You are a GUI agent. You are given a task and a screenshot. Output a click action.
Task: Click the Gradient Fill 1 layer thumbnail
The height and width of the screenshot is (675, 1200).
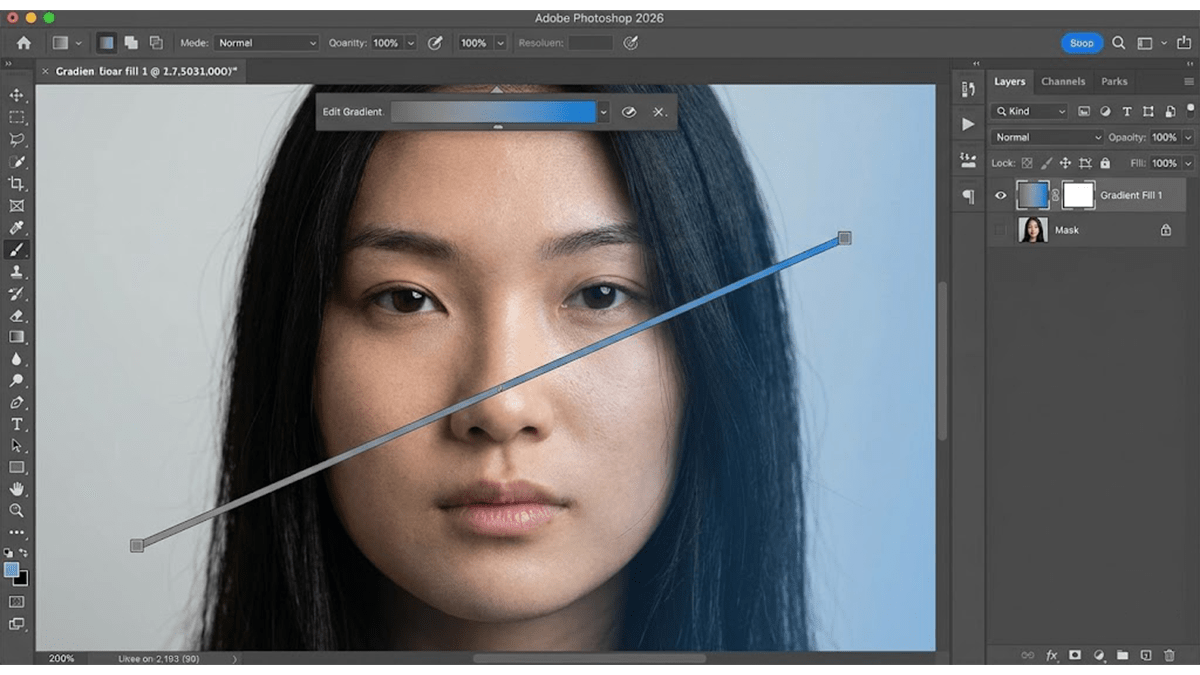1033,195
